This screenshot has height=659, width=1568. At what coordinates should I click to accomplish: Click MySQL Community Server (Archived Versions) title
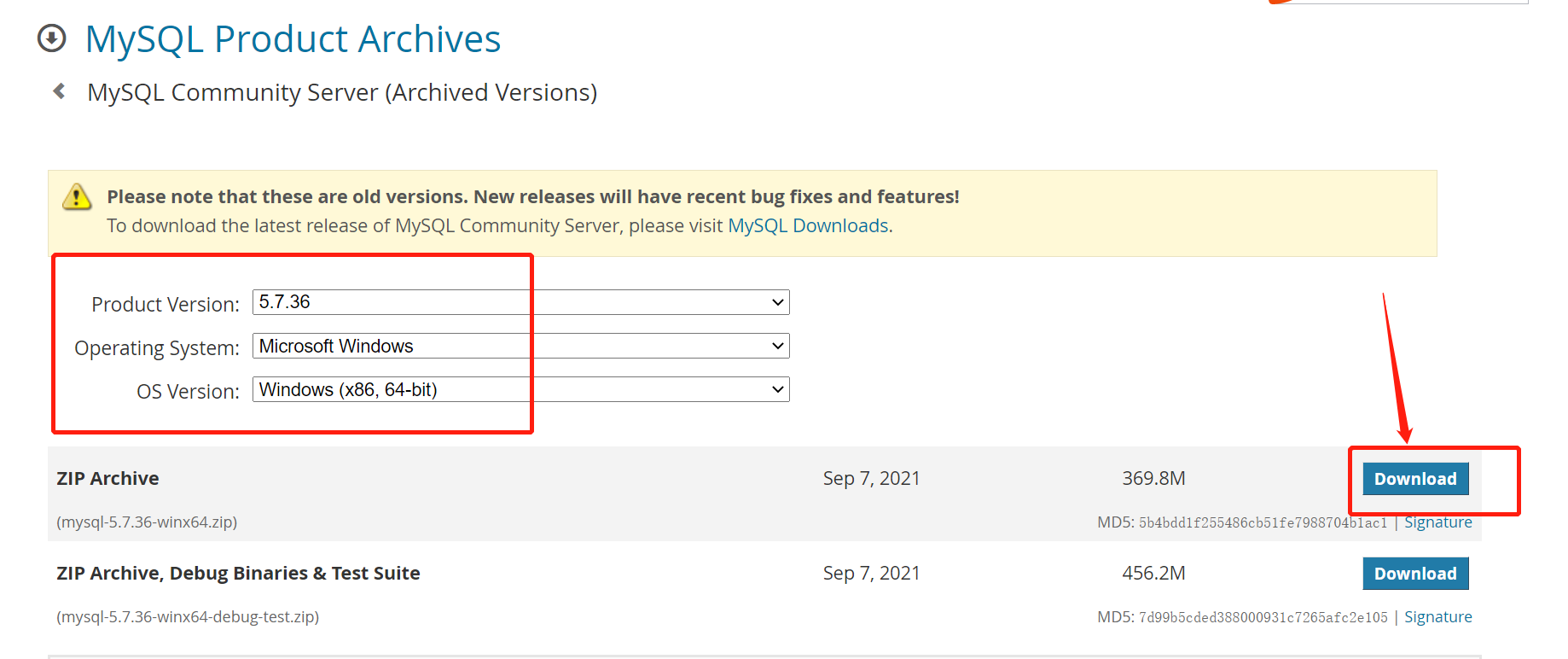point(342,92)
